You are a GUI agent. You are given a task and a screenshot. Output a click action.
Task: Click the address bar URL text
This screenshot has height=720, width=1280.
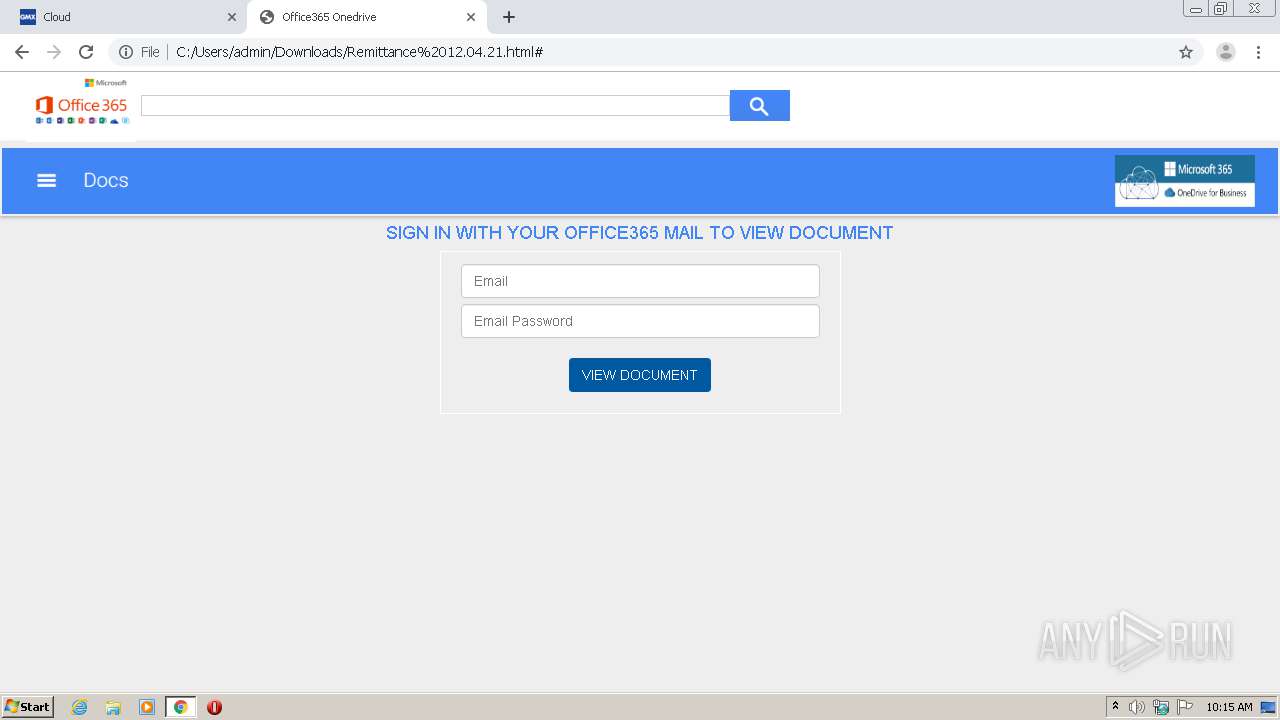coord(359,52)
